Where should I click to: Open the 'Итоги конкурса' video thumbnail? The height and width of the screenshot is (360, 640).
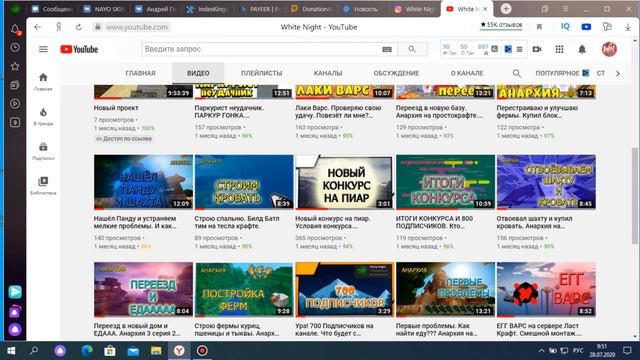(x=446, y=182)
